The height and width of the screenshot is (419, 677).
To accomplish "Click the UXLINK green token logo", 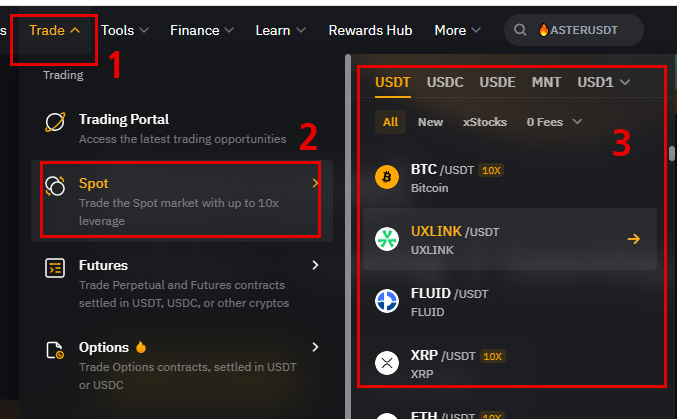I will pyautogui.click(x=387, y=239).
